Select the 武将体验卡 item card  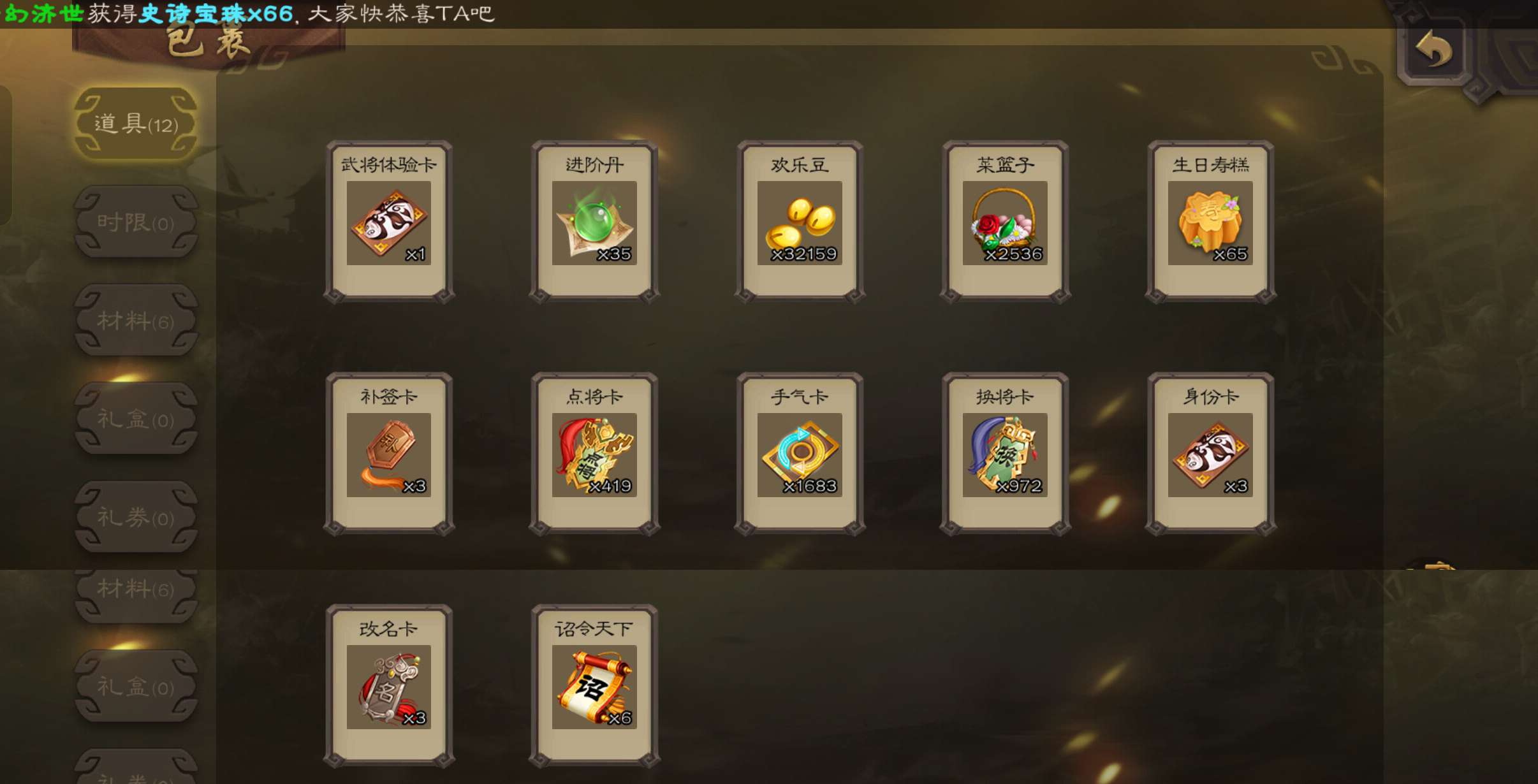coord(389,222)
